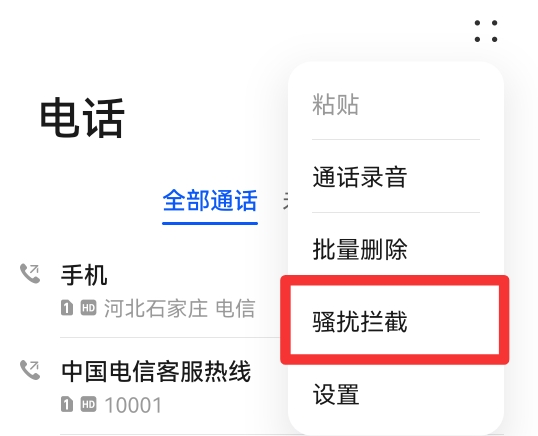The image size is (538, 436).
Task: Tap the outgoing call icon beside 手机
Action: coord(30,273)
